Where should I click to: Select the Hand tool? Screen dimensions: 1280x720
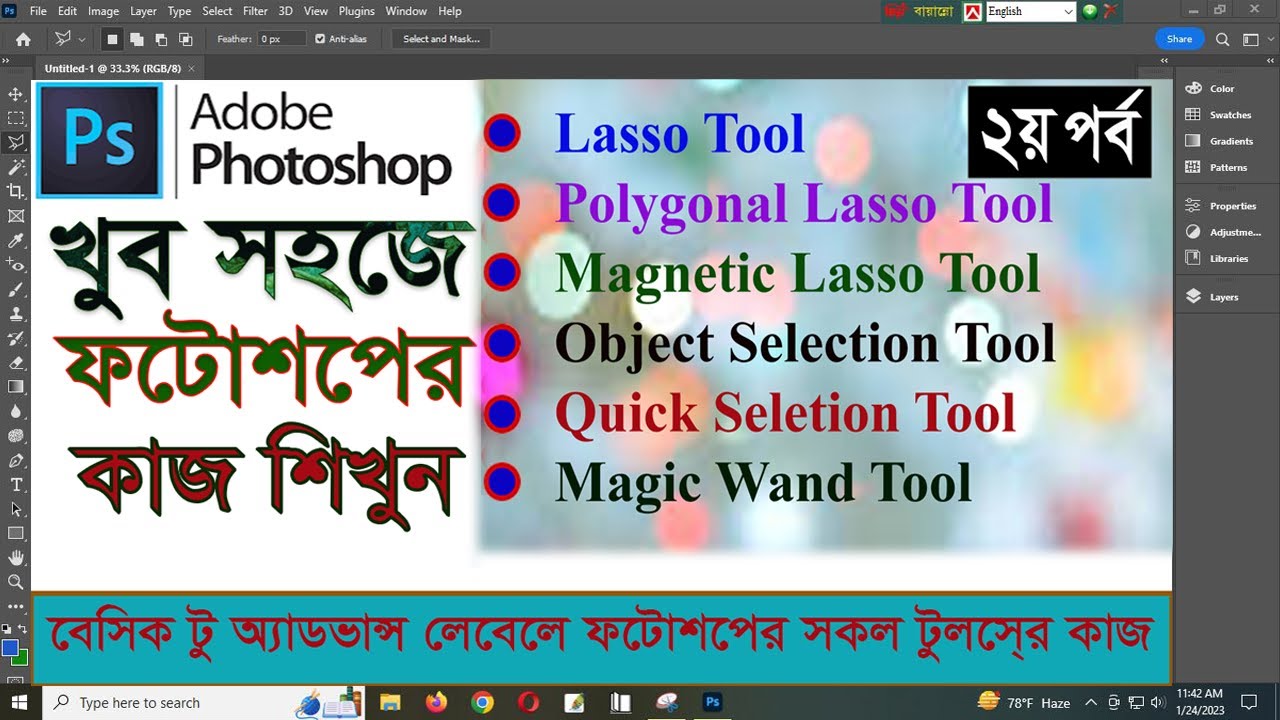click(16, 557)
